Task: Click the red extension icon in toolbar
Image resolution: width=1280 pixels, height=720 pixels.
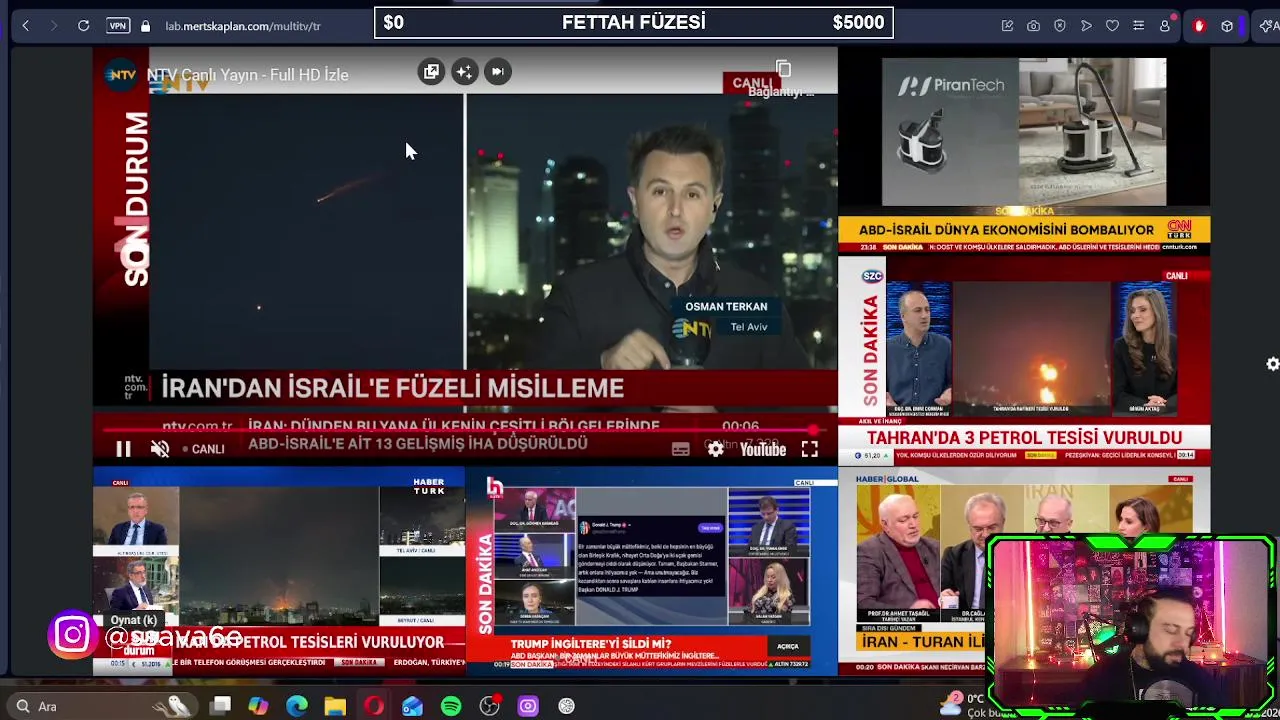Action: pyautogui.click(x=1199, y=26)
